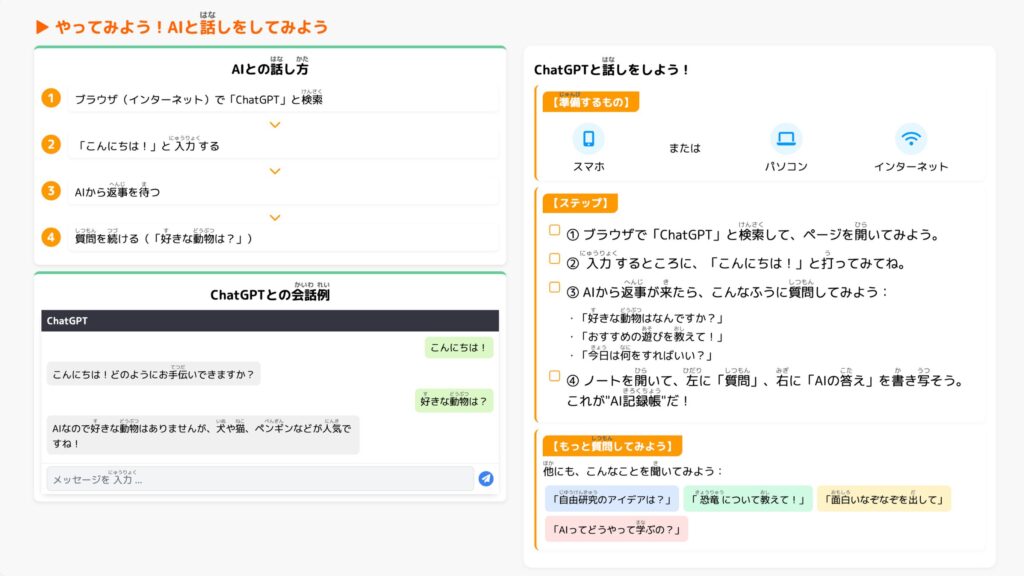Viewport: 1024px width, 576px height.
Task: Click the page title やってみよう！AIと話しをしてみよう
Action: (191, 27)
